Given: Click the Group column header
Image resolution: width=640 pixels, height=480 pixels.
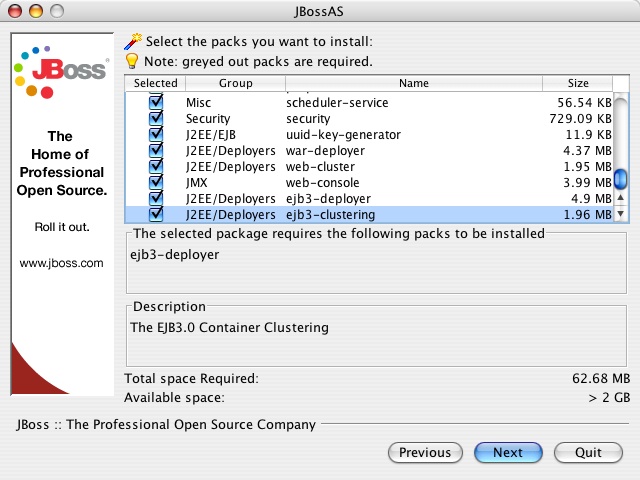Looking at the screenshot, I should tap(236, 83).
